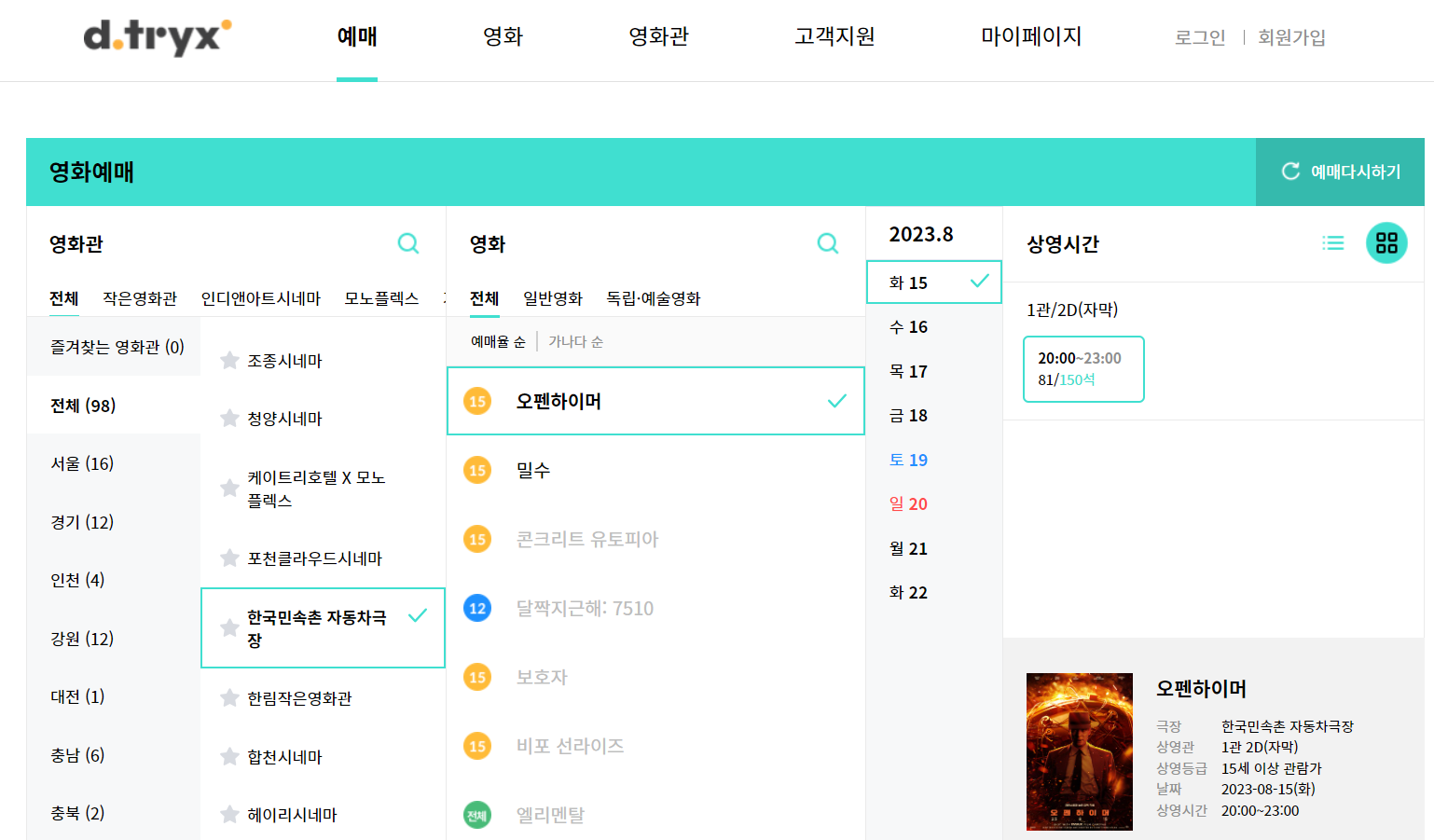Screen dimensions: 1434x840
Task: Toggle the favorite star for 한림작은영화관
Action: pos(229,697)
